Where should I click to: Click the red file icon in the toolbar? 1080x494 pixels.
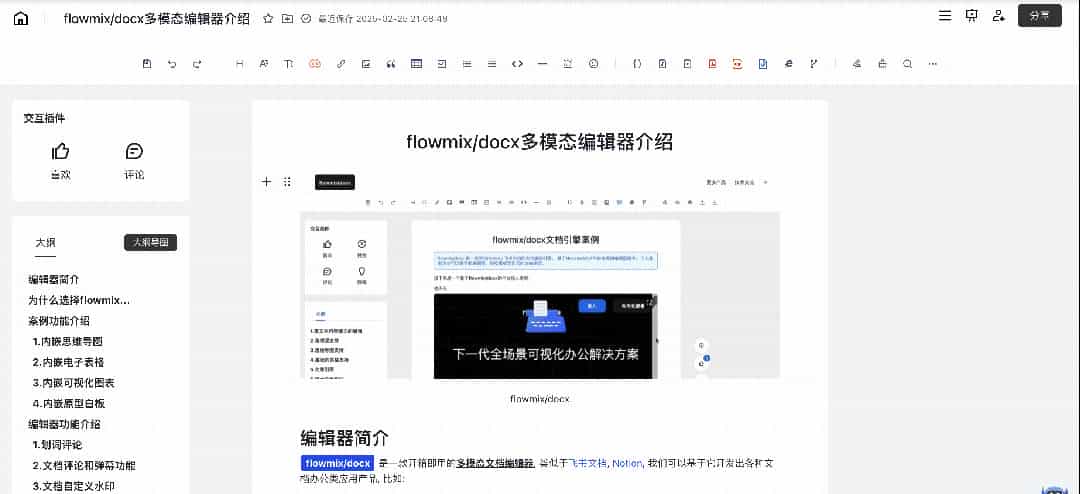point(712,64)
